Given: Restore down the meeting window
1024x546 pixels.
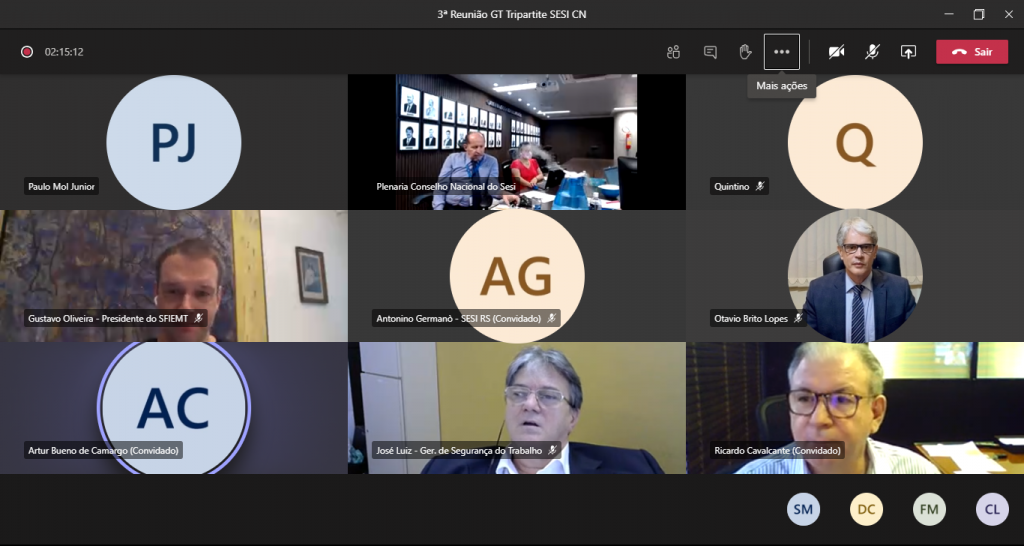Looking at the screenshot, I should (x=979, y=14).
